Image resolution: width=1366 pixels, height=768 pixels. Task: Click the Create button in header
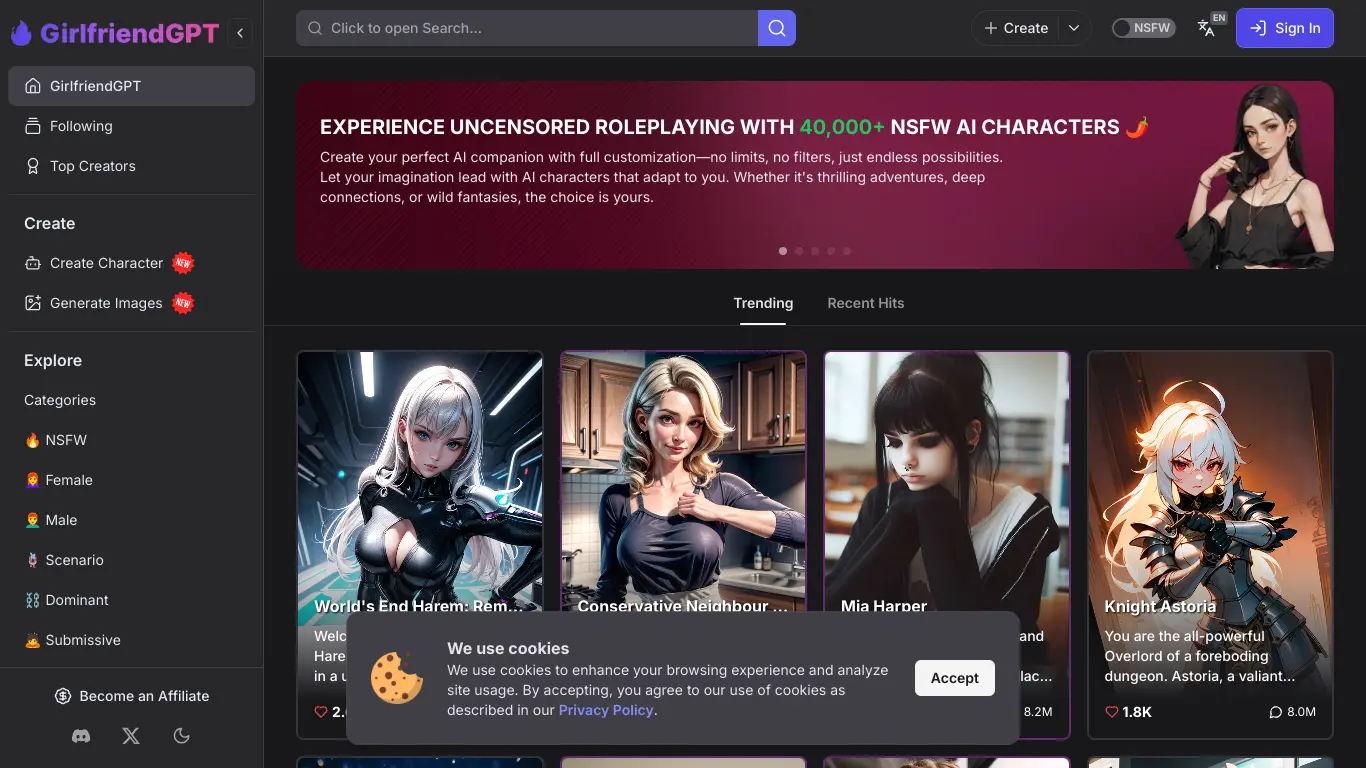(x=1015, y=28)
